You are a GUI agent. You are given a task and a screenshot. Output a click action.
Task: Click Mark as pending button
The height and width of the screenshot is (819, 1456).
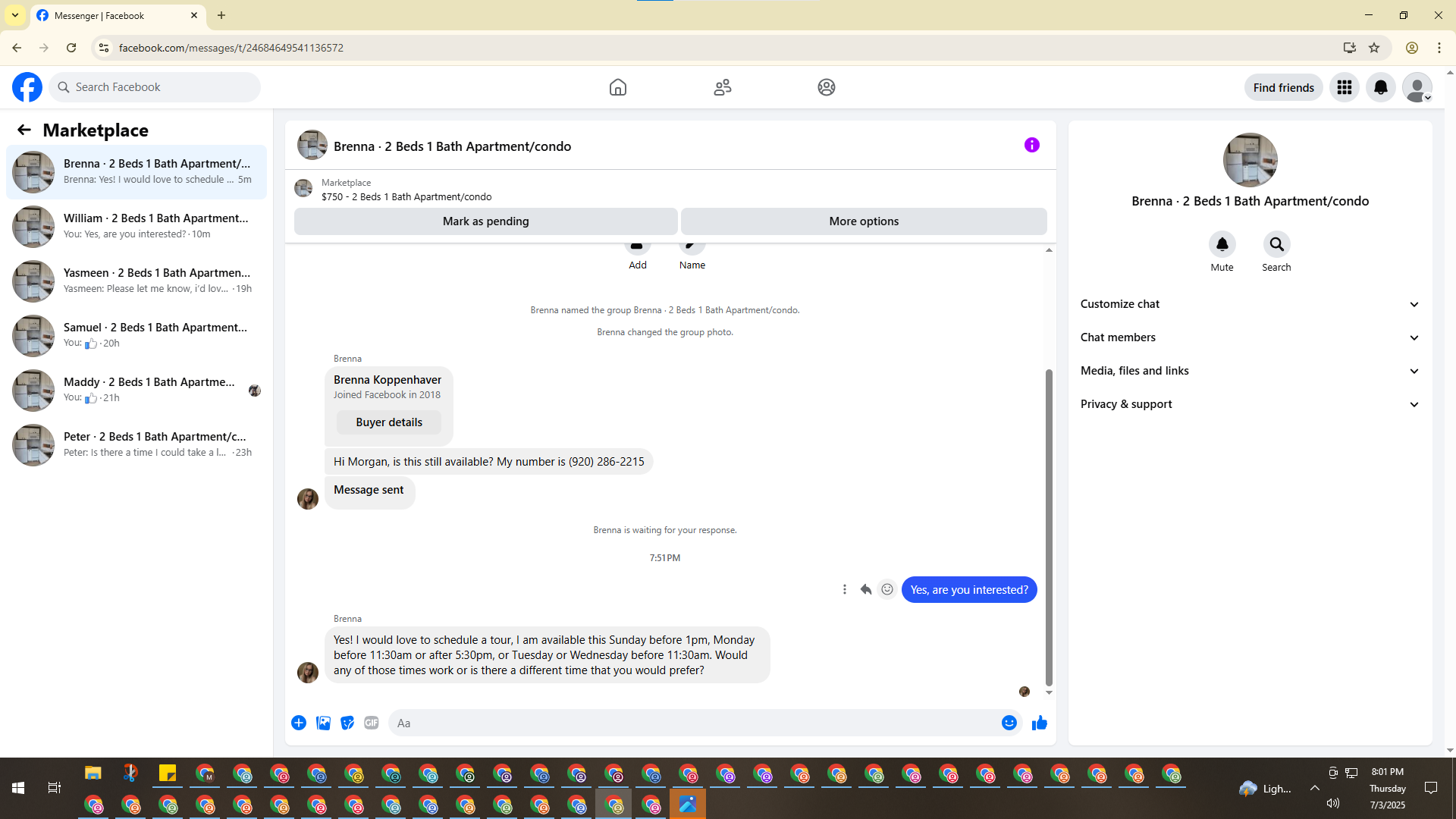pyautogui.click(x=485, y=221)
